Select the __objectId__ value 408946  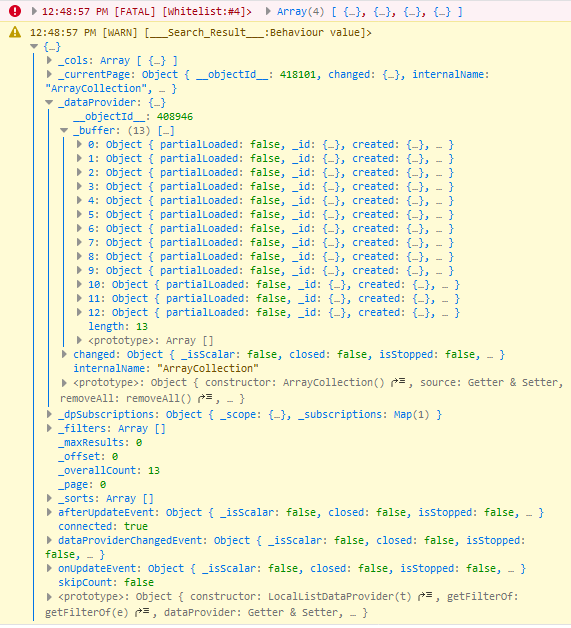click(175, 117)
